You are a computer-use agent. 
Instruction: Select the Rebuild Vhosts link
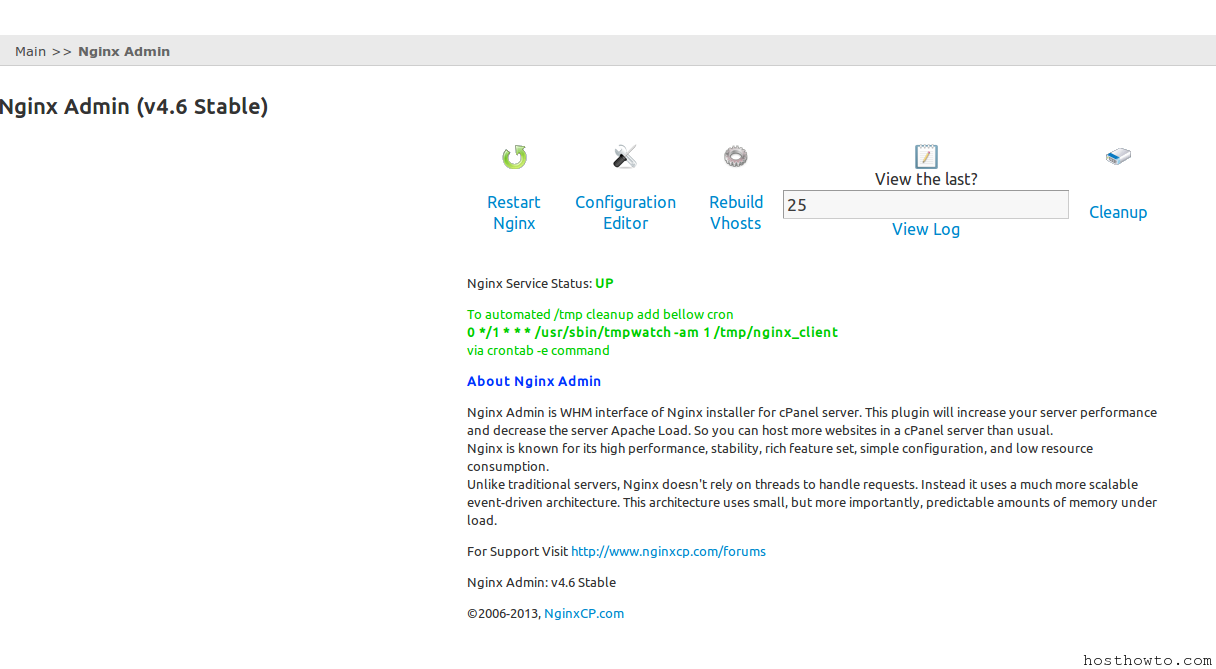(736, 213)
